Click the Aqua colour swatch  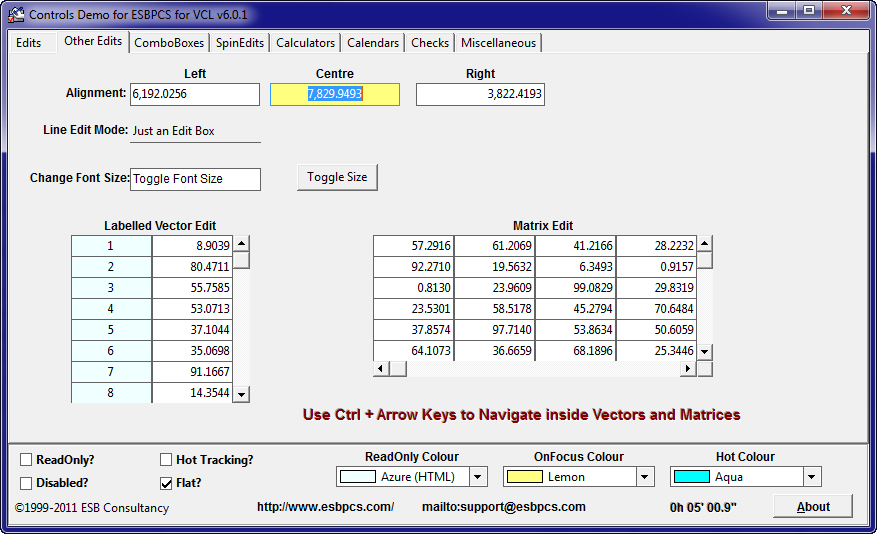(x=692, y=477)
